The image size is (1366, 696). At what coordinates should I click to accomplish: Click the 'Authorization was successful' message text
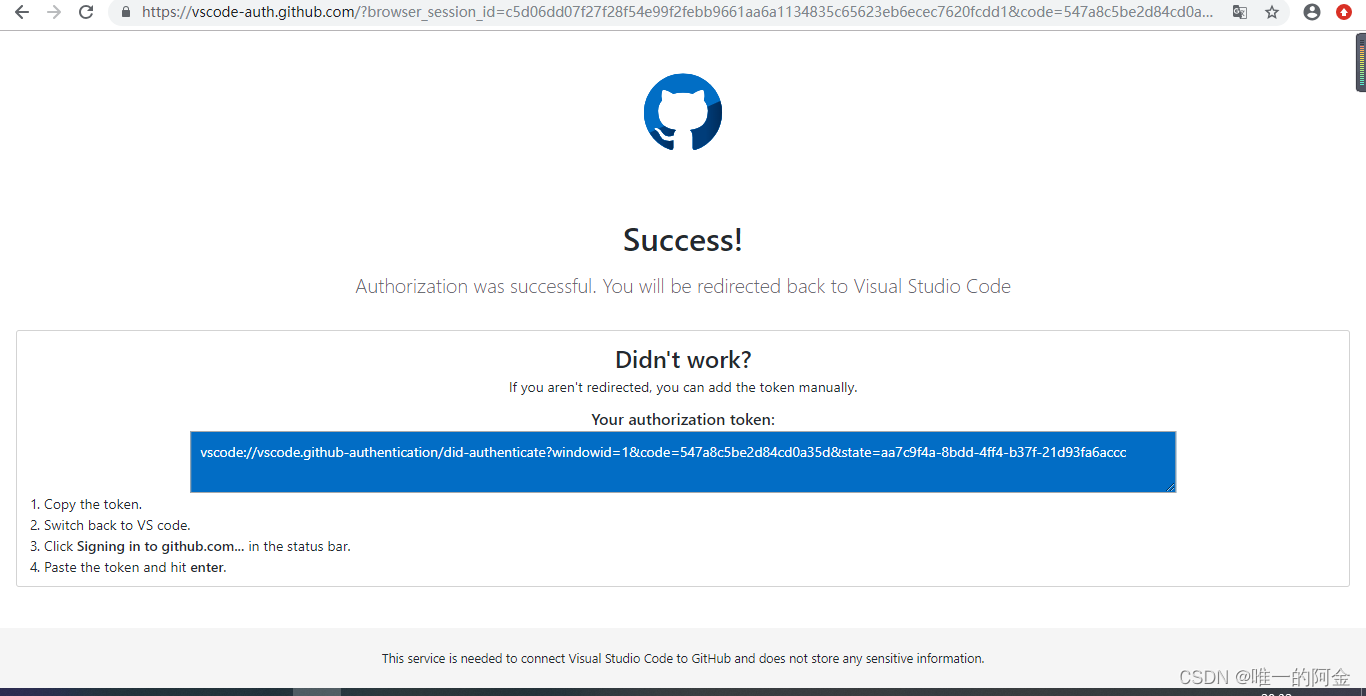[x=683, y=286]
